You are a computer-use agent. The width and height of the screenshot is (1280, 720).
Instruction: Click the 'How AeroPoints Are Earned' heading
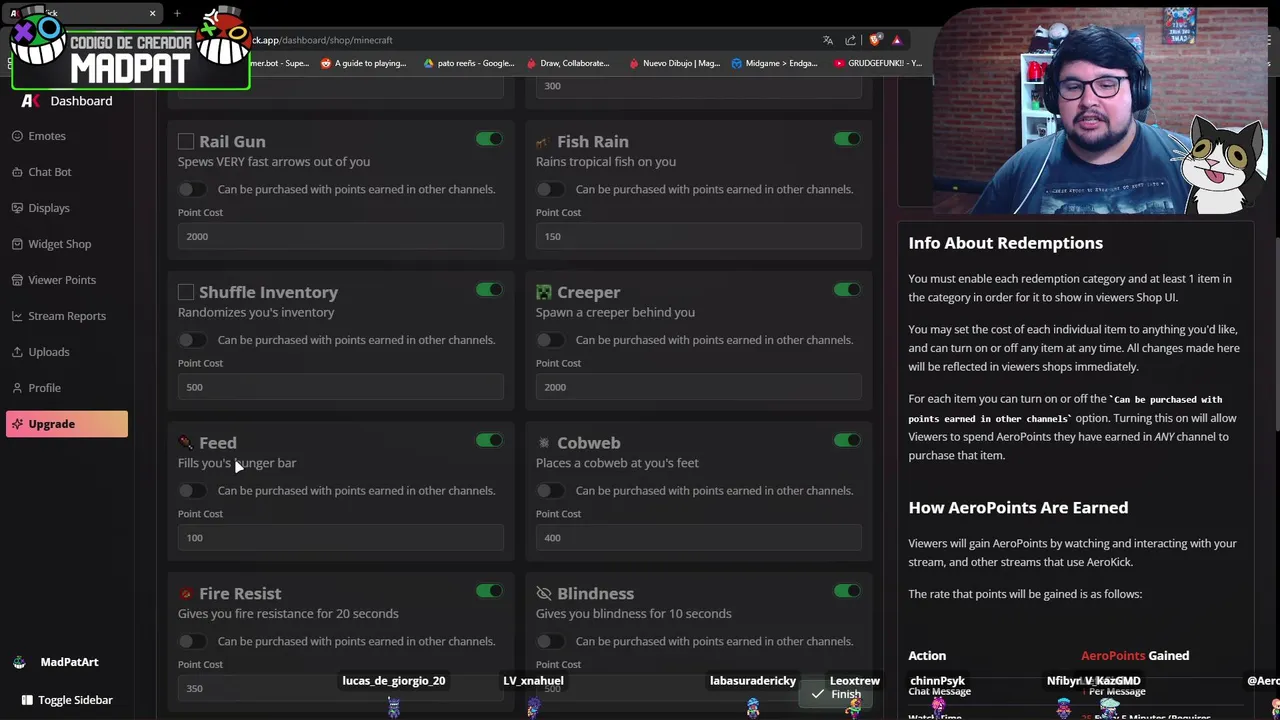[1018, 508]
